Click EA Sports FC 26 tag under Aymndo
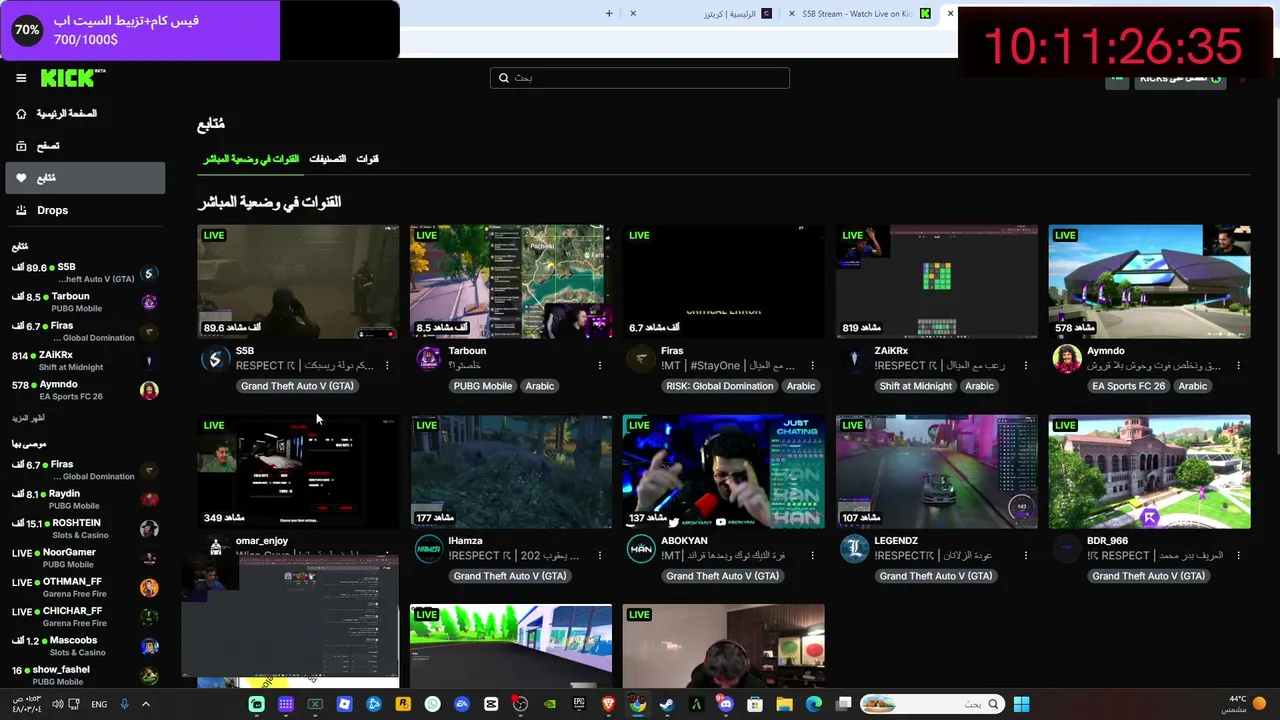 [1128, 386]
